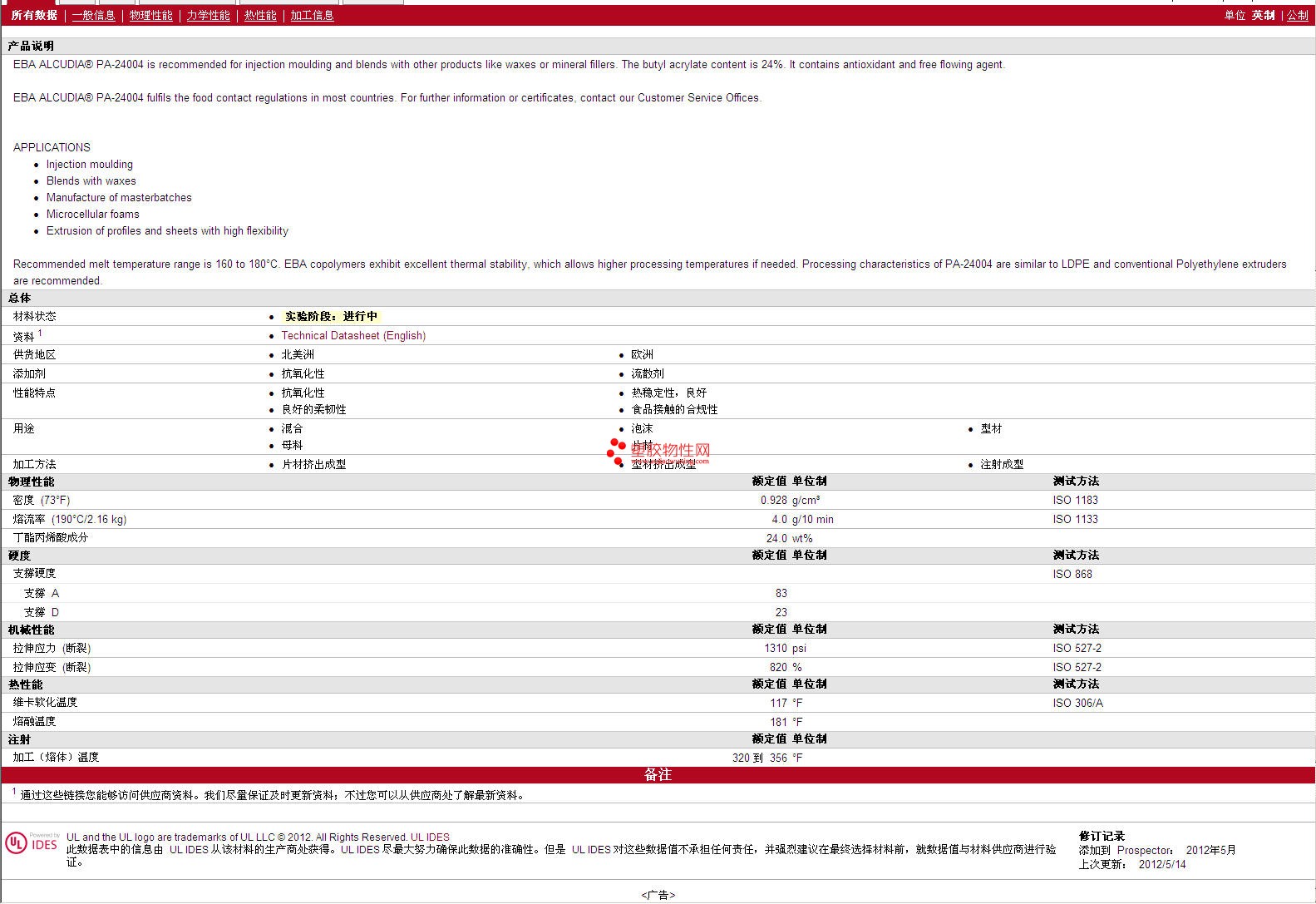Screen dimensions: 1316x904
Task: Click UL IDES link after 此数据表中的信息由
Action: pyautogui.click(x=189, y=850)
